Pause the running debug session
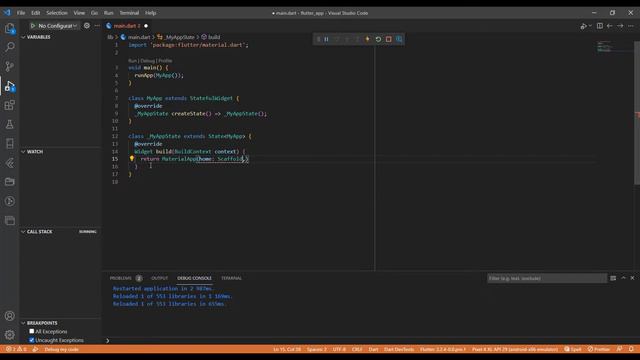This screenshot has height=360, width=640. [327, 39]
